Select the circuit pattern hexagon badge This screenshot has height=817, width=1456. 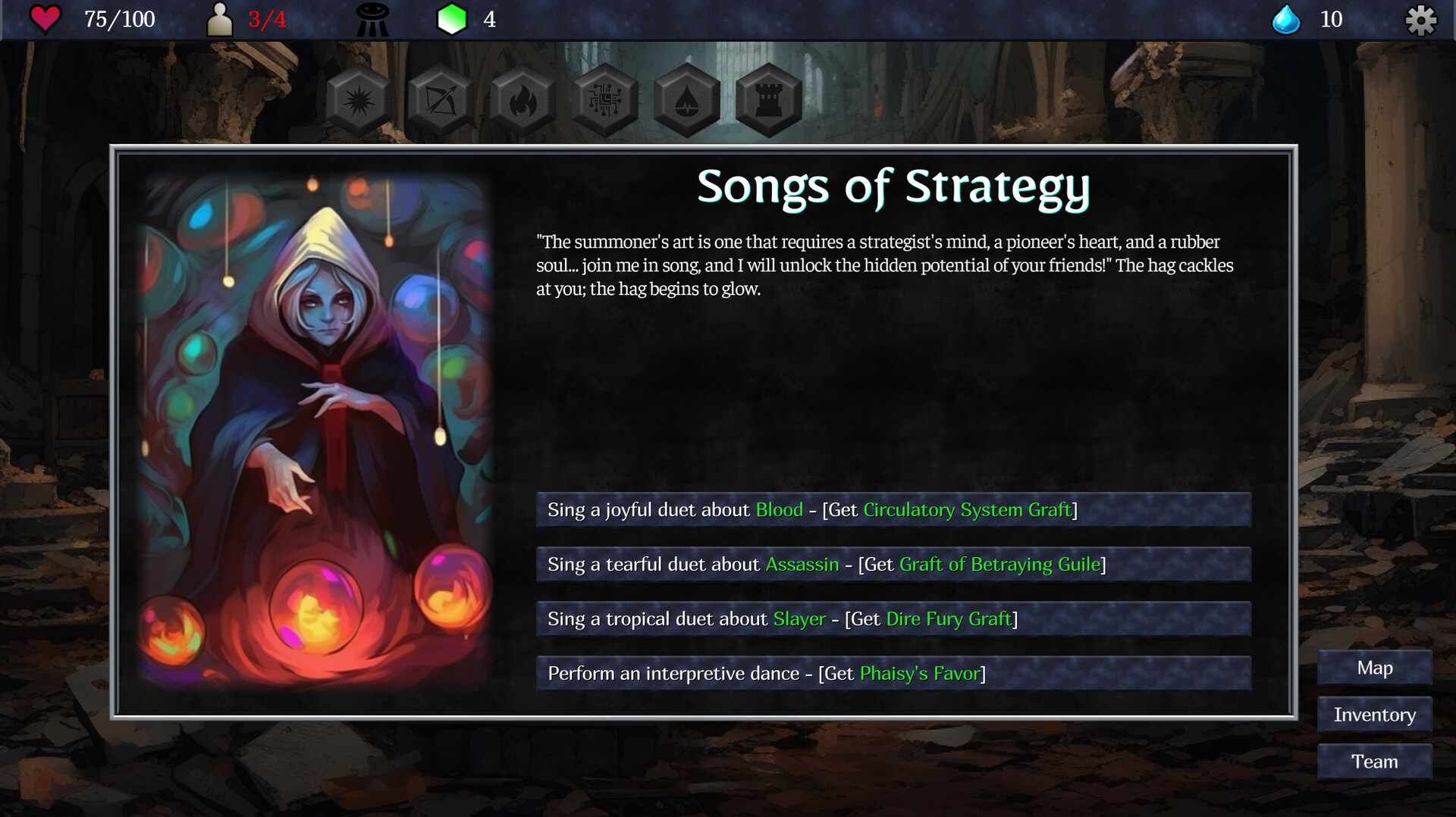(x=604, y=101)
